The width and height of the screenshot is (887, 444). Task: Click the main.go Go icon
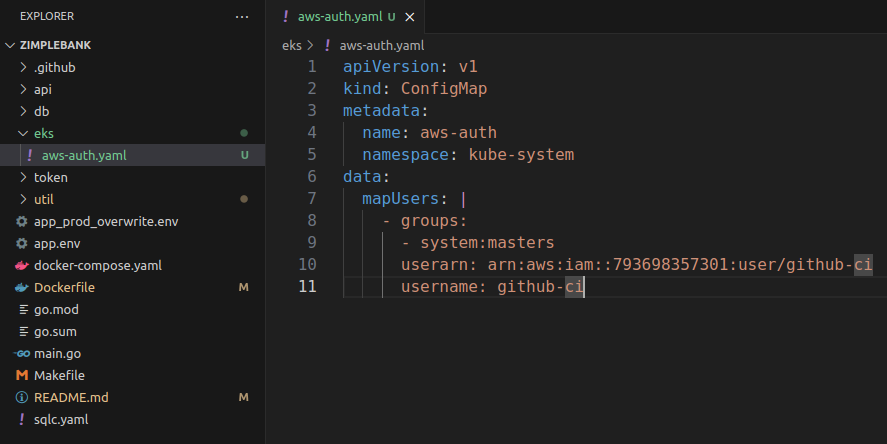[22, 353]
